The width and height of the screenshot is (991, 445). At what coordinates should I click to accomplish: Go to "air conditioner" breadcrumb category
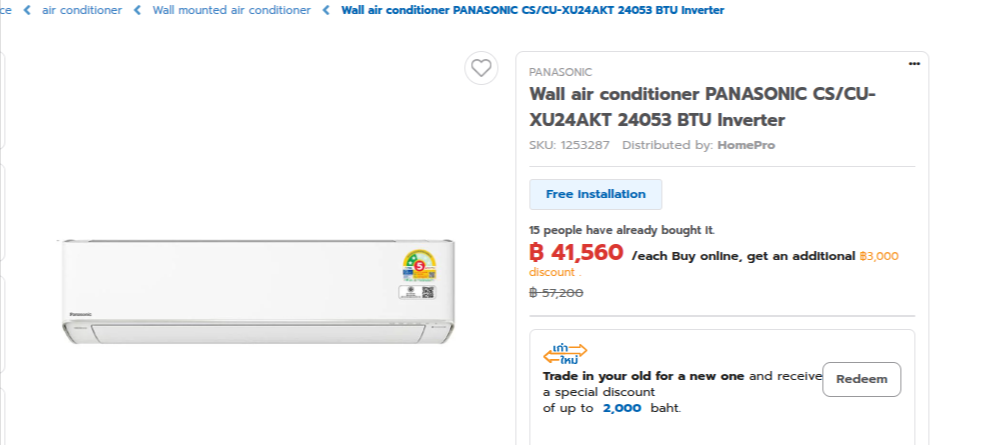pos(82,10)
